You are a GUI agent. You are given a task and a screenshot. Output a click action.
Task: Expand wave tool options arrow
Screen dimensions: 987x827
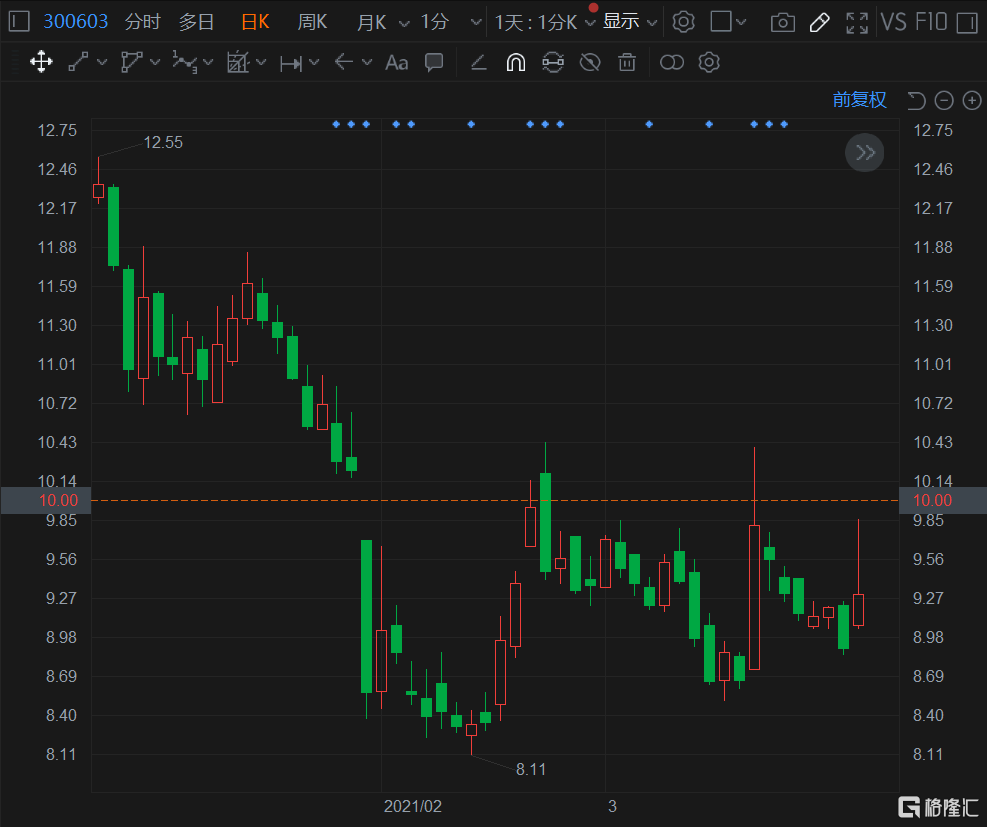click(208, 62)
